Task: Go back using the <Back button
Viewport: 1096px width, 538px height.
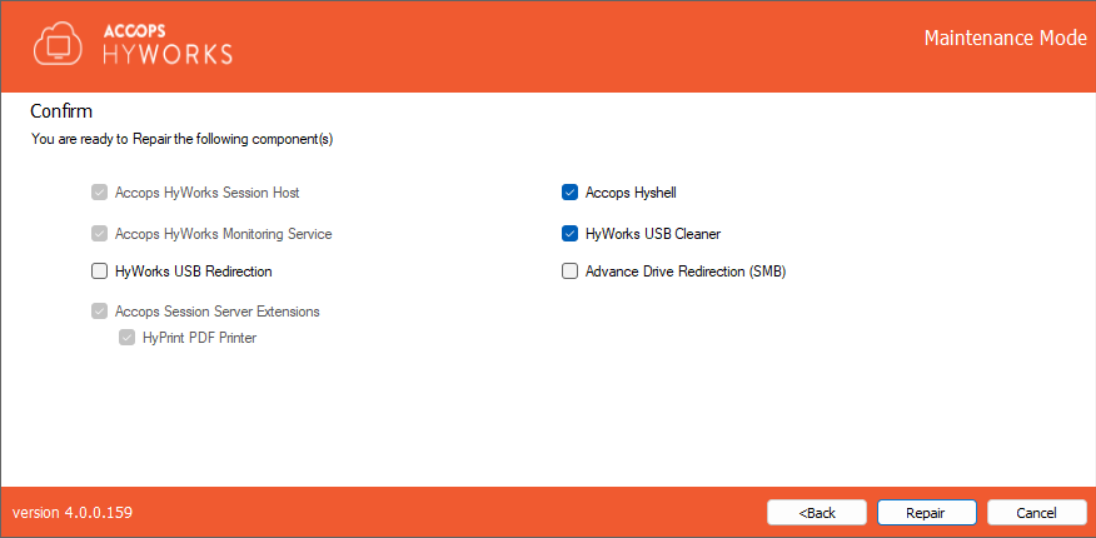Action: click(x=817, y=512)
